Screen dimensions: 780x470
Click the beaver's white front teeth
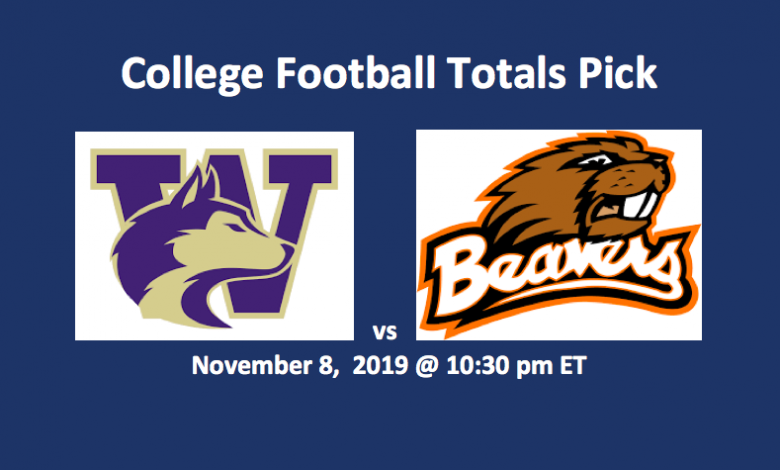coord(639,204)
